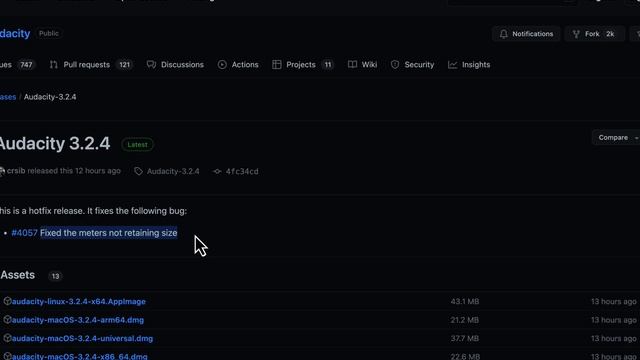Open the Projects tab

(302, 64)
